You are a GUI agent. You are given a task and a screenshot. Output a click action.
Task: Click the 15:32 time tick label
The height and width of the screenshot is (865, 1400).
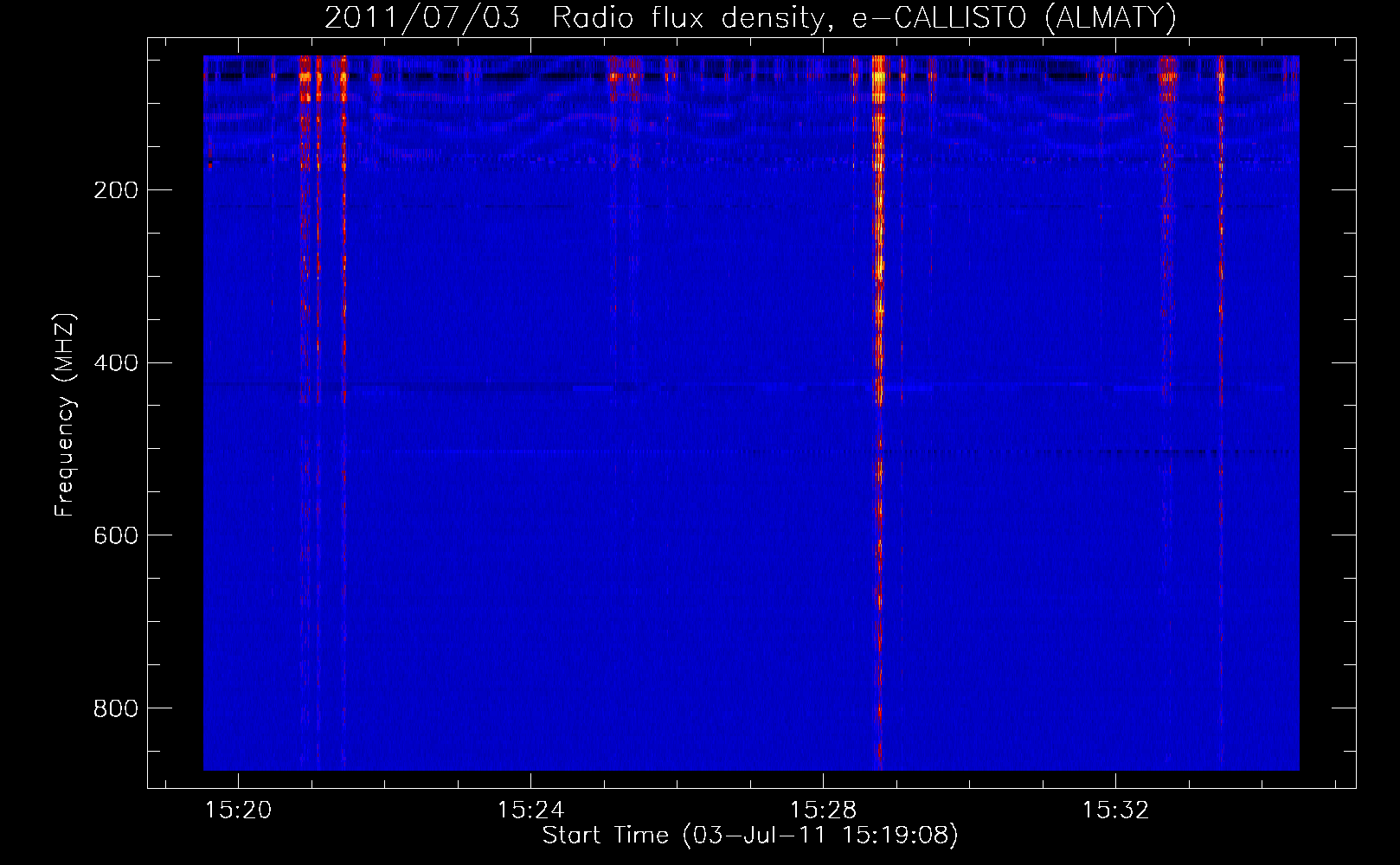tap(1115, 811)
